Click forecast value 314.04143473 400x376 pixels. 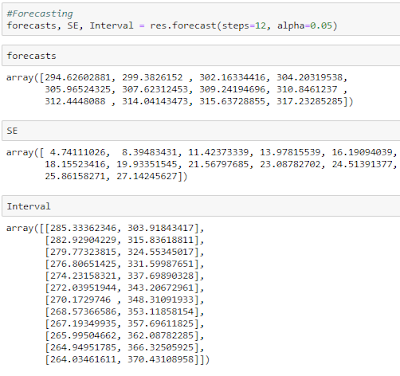point(155,101)
